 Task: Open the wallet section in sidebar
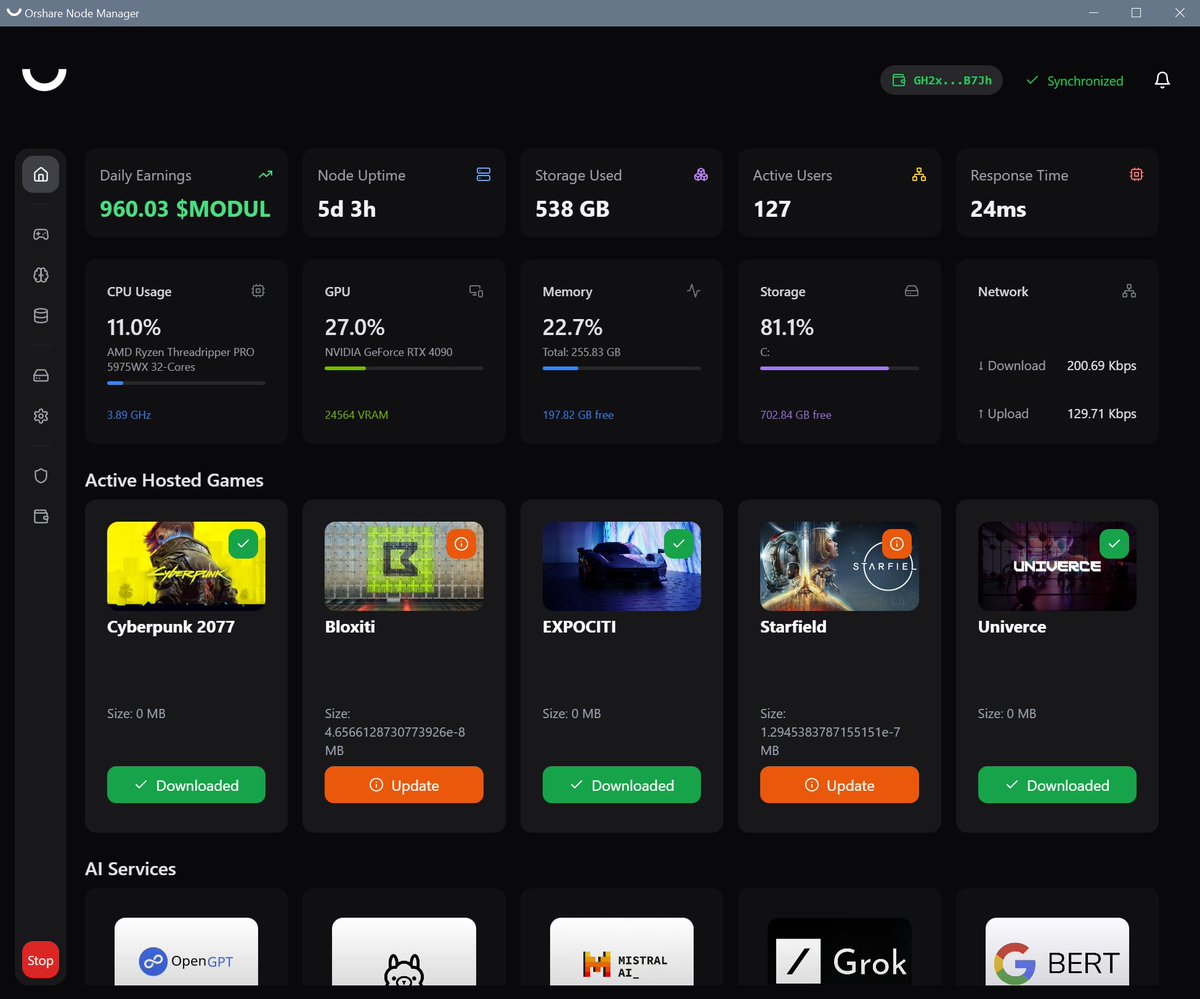[x=41, y=517]
